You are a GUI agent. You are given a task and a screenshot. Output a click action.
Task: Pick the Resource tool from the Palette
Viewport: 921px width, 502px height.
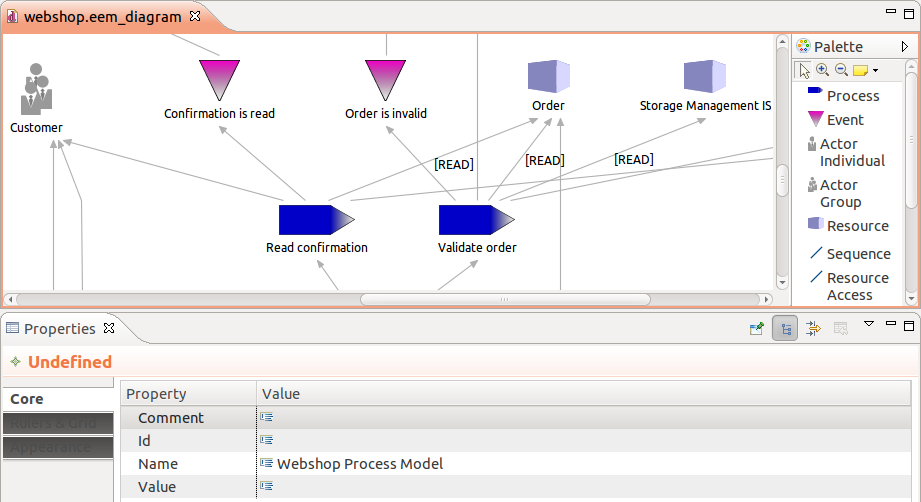point(848,225)
